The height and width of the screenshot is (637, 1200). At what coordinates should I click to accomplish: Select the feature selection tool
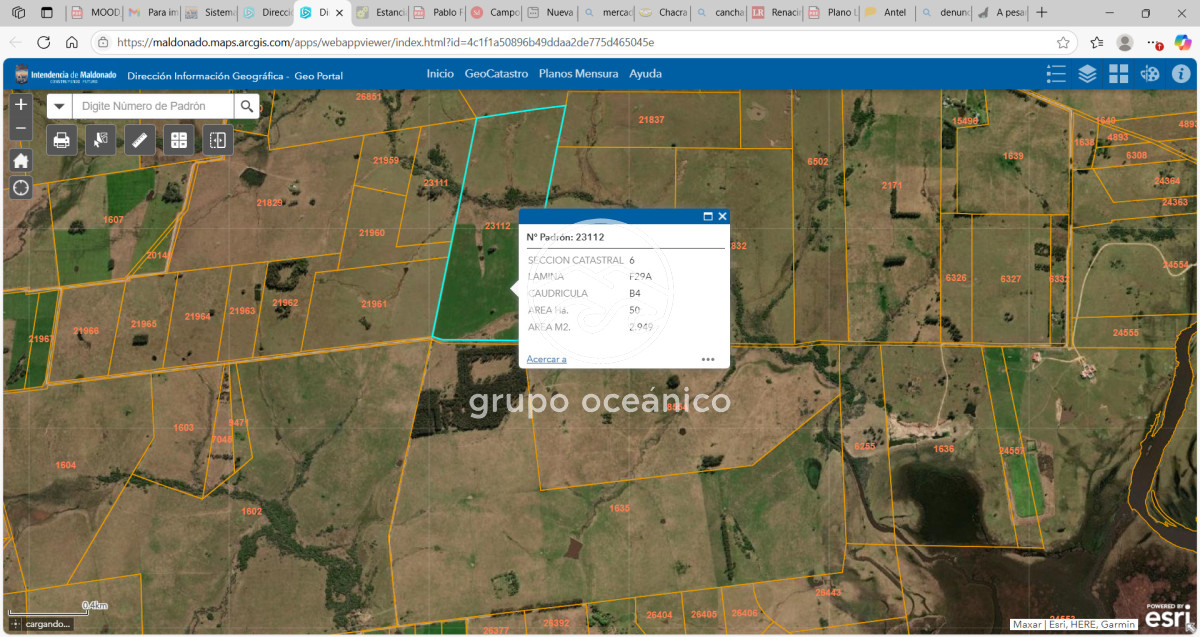click(x=100, y=140)
